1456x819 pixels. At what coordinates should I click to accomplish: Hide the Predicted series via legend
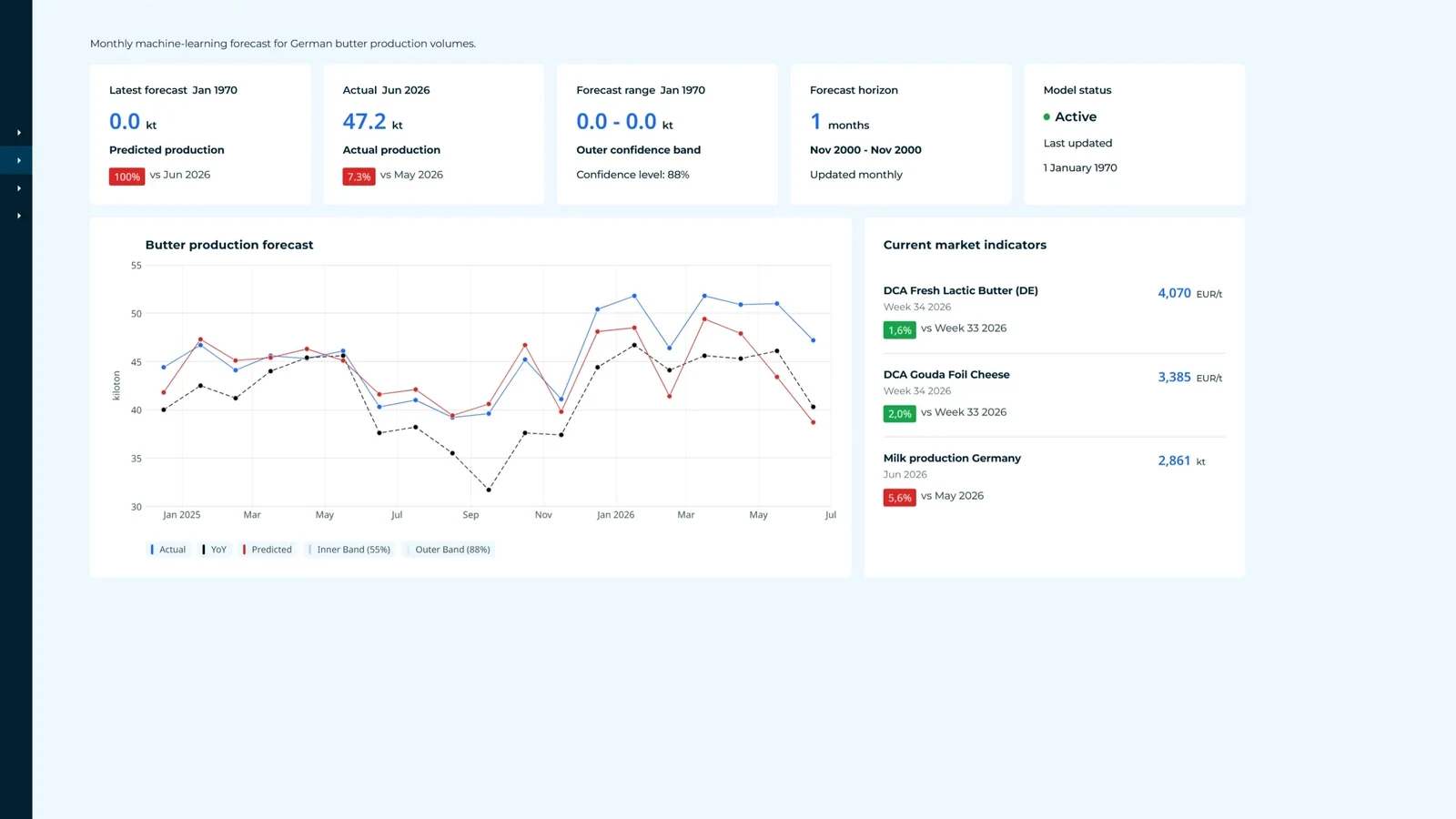pyautogui.click(x=267, y=550)
